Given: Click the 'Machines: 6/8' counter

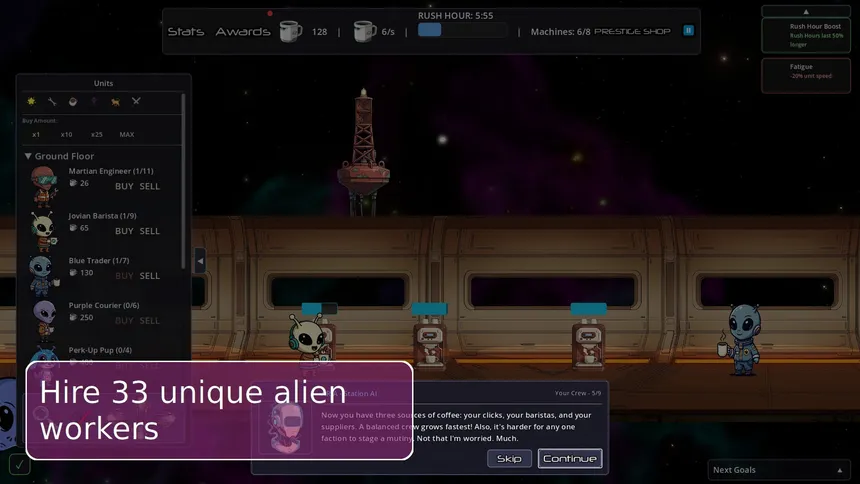Looking at the screenshot, I should tap(560, 32).
